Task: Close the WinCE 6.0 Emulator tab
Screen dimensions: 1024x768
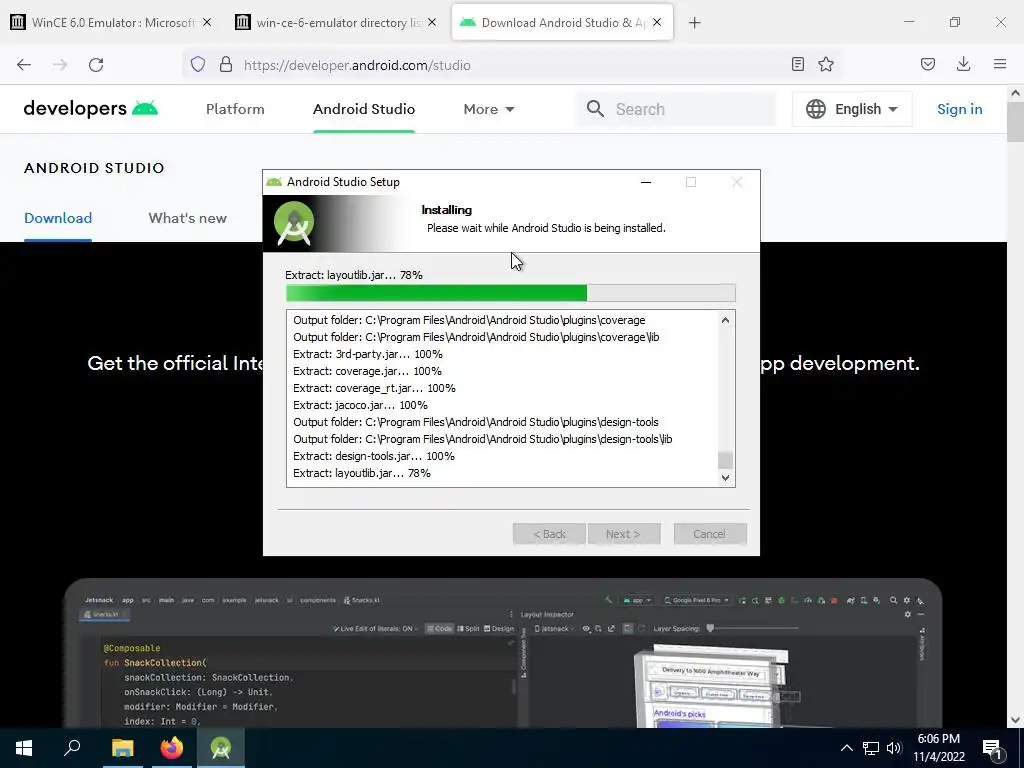Action: (207, 22)
